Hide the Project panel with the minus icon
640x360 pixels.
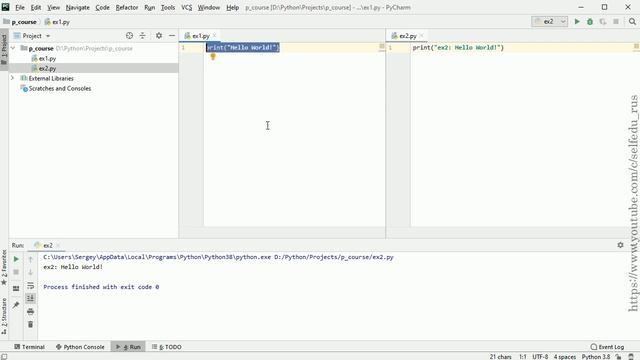pos(172,36)
